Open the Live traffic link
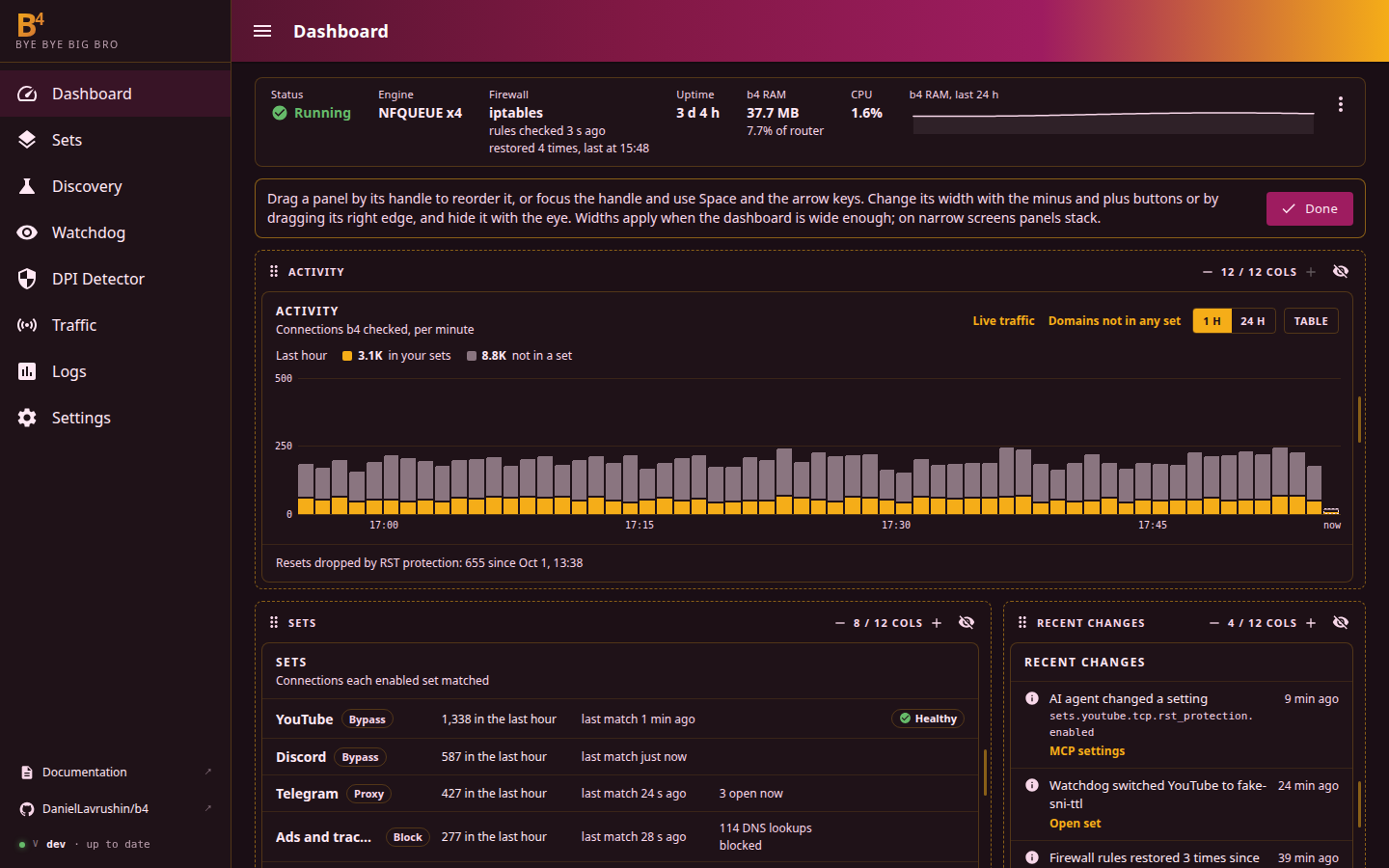Viewport: 1389px width, 868px height. (x=1003, y=321)
